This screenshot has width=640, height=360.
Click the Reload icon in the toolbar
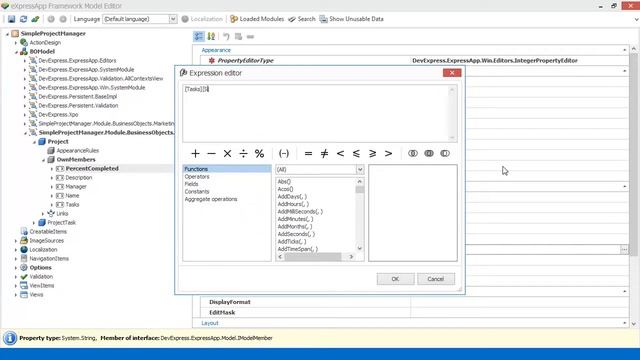coord(23,19)
